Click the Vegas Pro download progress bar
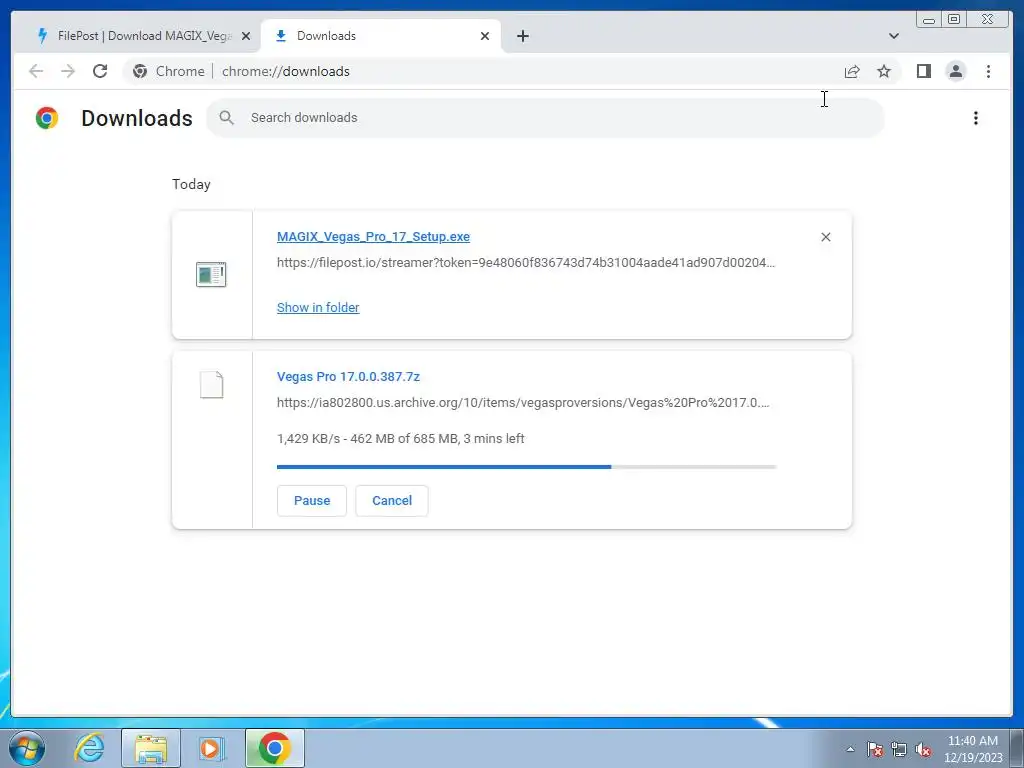Viewport: 1024px width, 768px height. 526,467
